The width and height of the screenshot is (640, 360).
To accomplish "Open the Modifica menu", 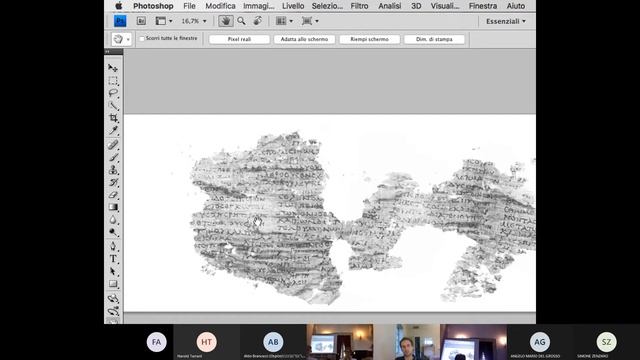I will [x=220, y=6].
